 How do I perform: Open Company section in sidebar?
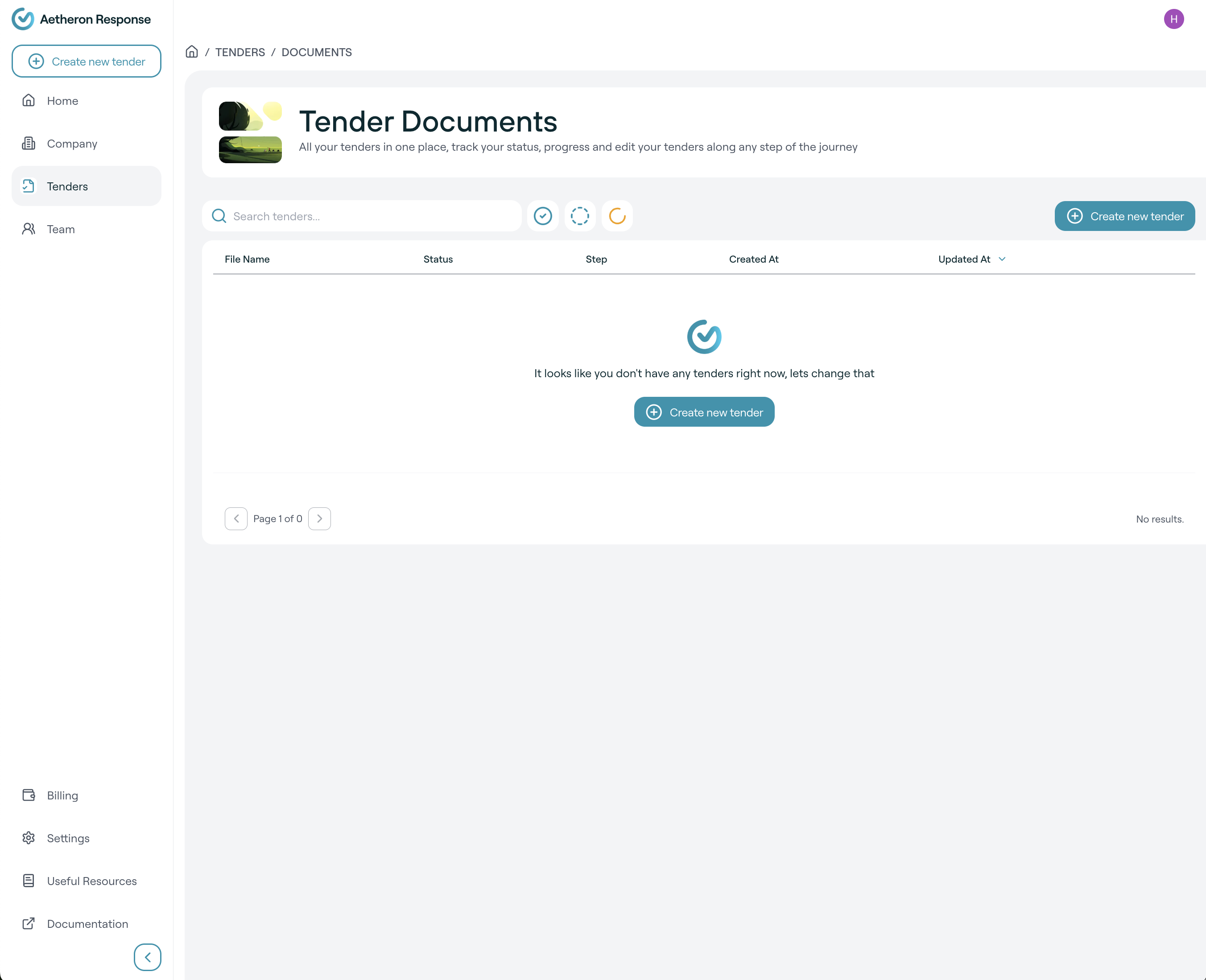click(72, 144)
